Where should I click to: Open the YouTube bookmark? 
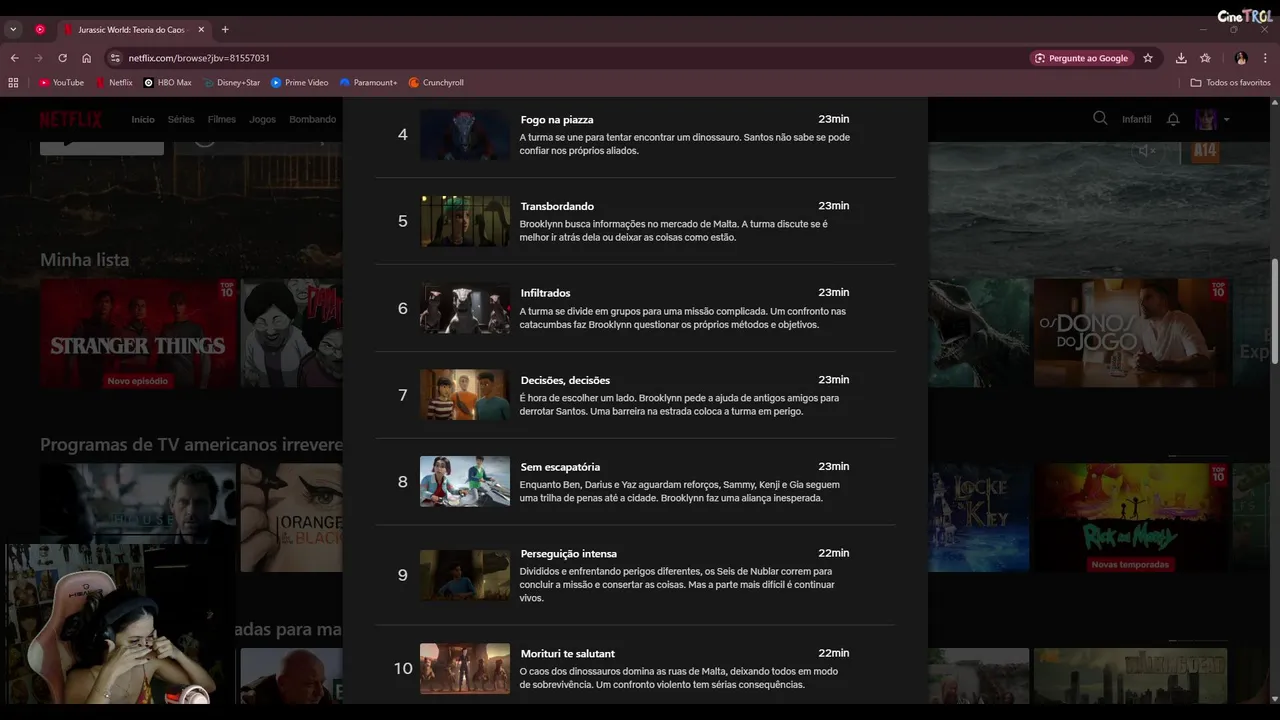coord(61,83)
